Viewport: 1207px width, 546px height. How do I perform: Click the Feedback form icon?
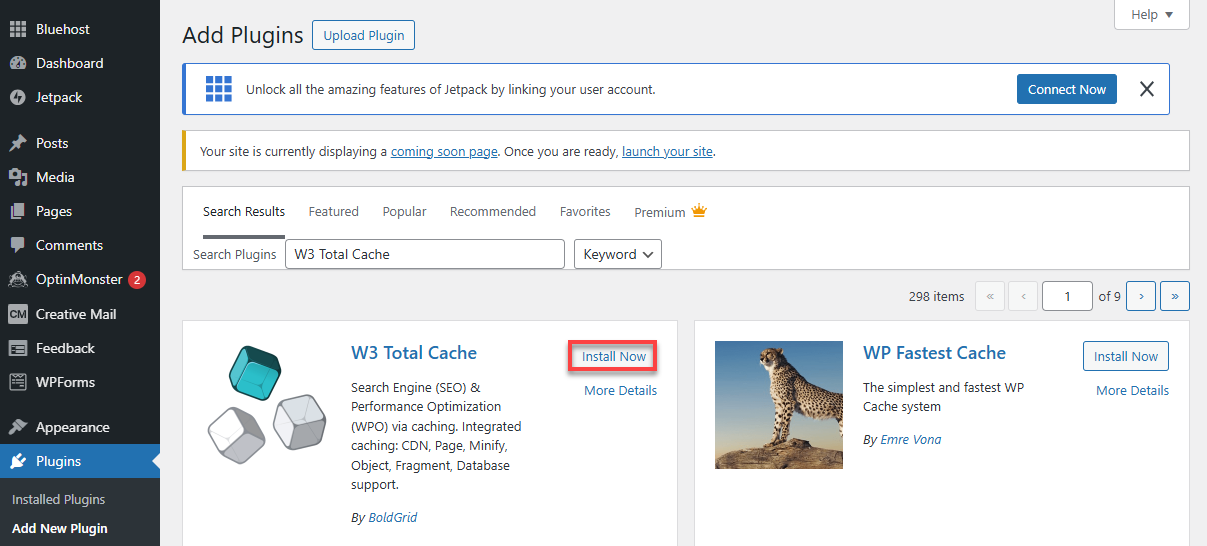point(18,348)
